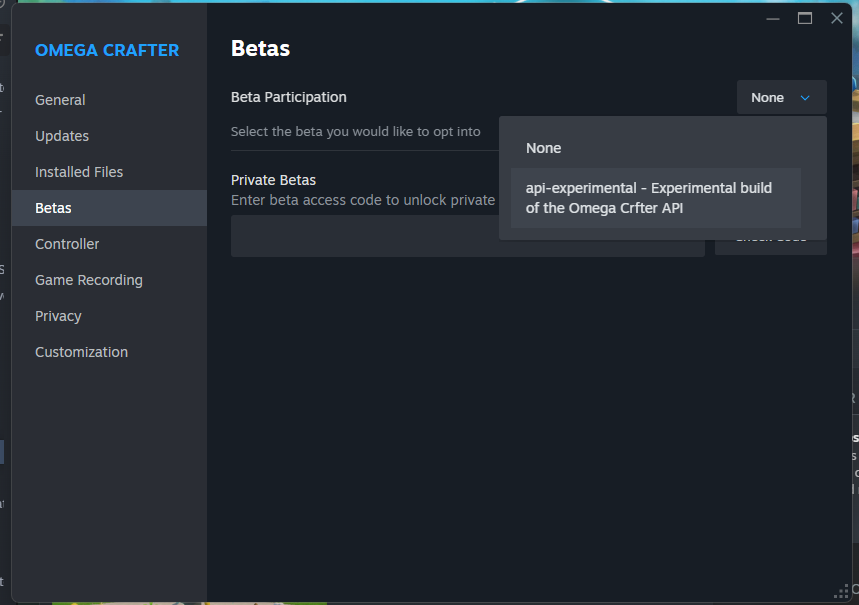Switch to the Updates section
Image resolution: width=859 pixels, height=605 pixels.
coord(62,136)
